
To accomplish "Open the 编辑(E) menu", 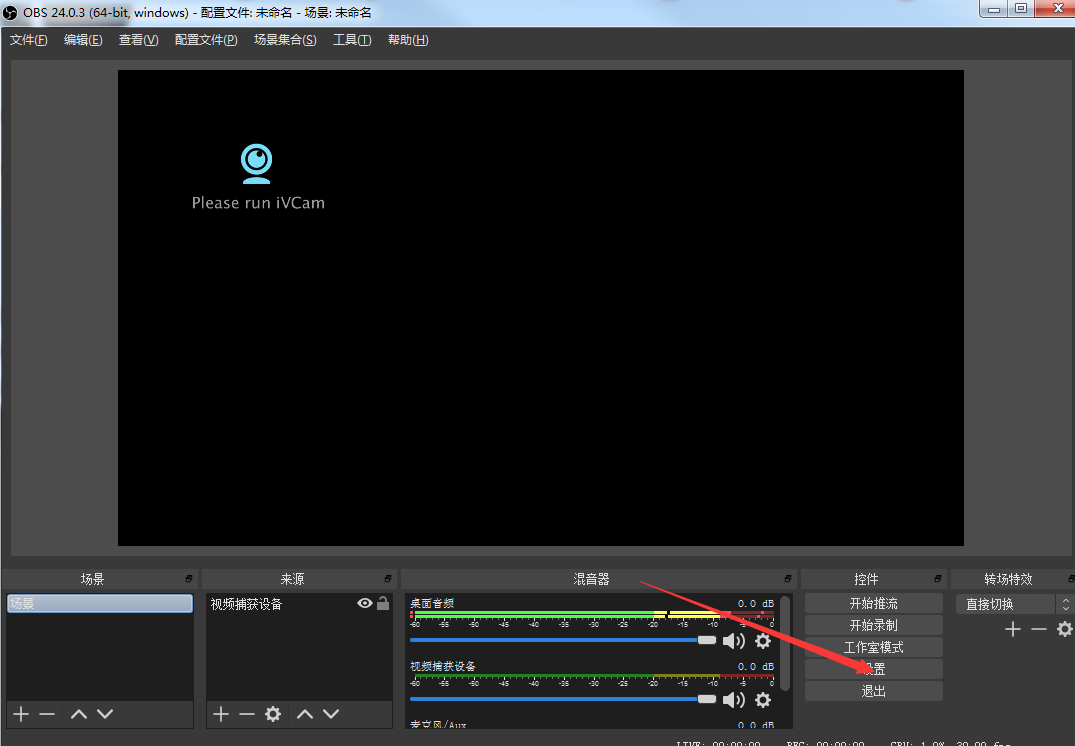I will coord(83,40).
